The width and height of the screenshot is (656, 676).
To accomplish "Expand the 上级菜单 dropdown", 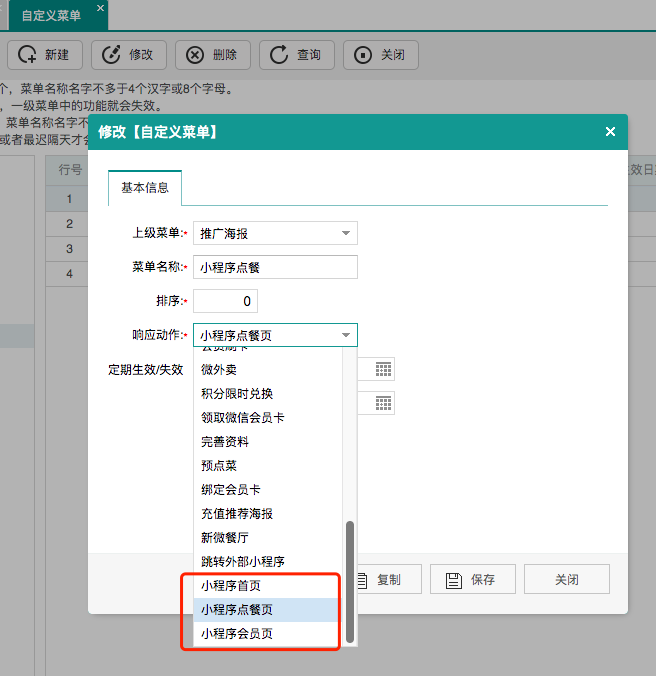I will [346, 233].
